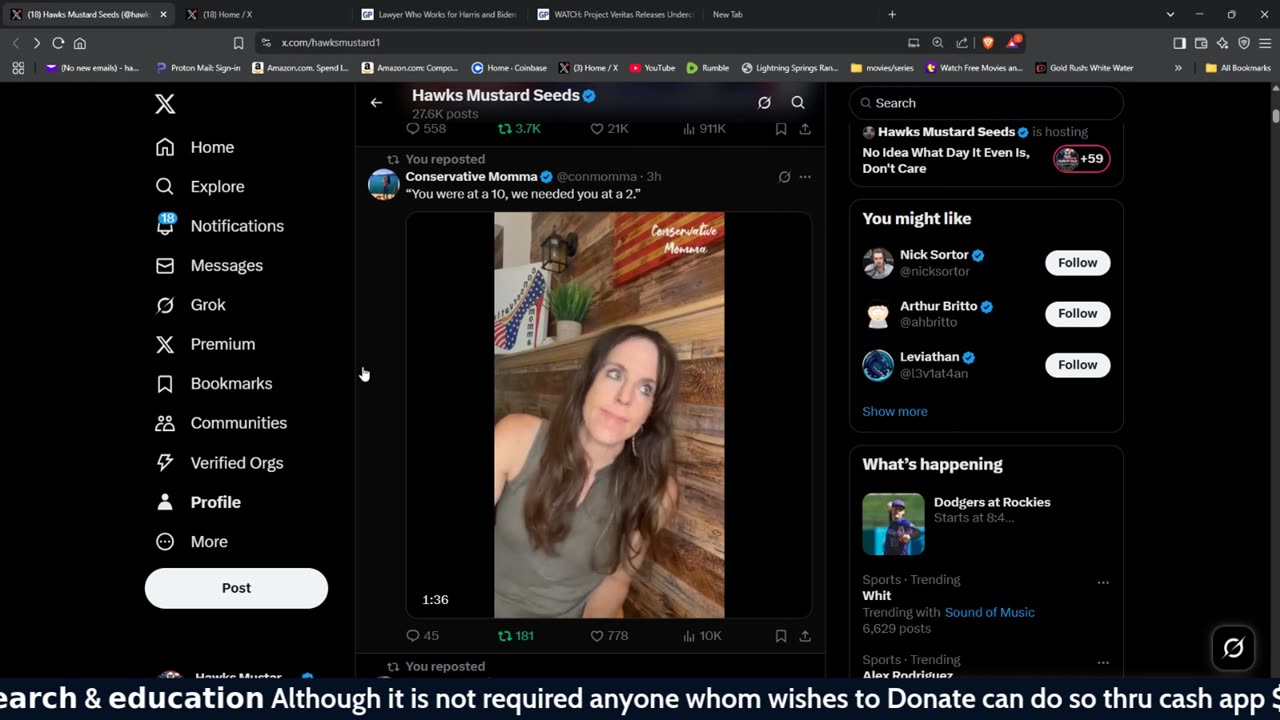Reload the page
The height and width of the screenshot is (720, 1280).
(58, 43)
